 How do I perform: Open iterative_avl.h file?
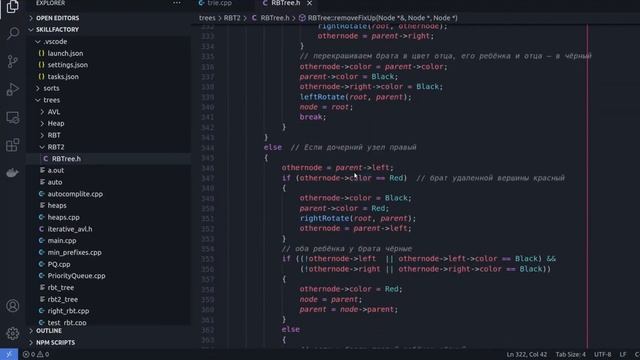pyautogui.click(x=70, y=229)
